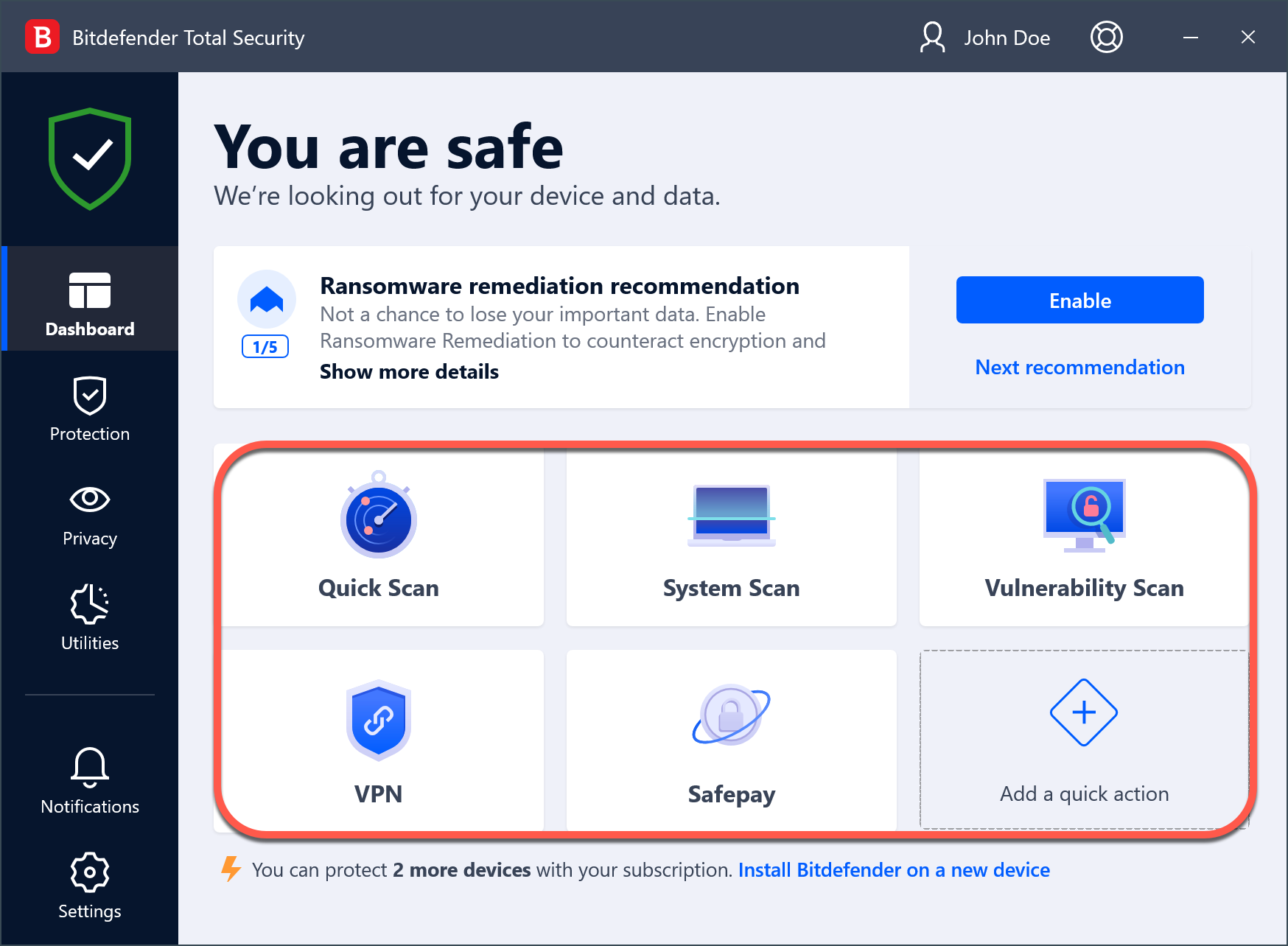
Task: Click the Bitdefender logo in the title bar
Action: point(42,37)
